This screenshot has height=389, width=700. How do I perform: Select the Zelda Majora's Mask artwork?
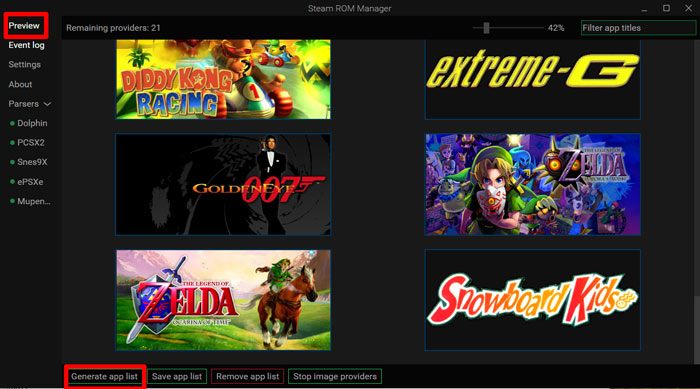pyautogui.click(x=533, y=184)
